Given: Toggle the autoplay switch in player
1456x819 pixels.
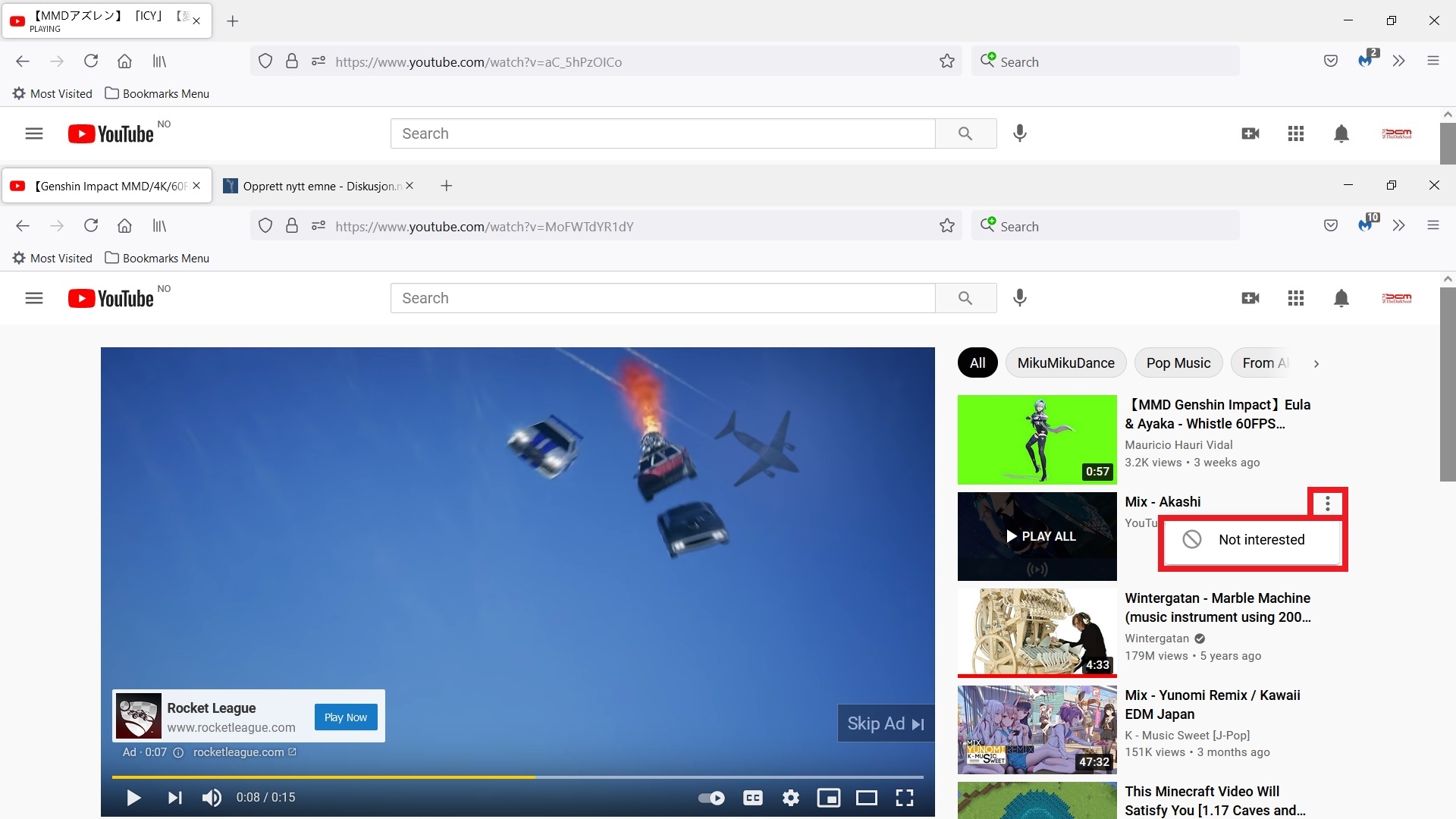Looking at the screenshot, I should tap(711, 798).
